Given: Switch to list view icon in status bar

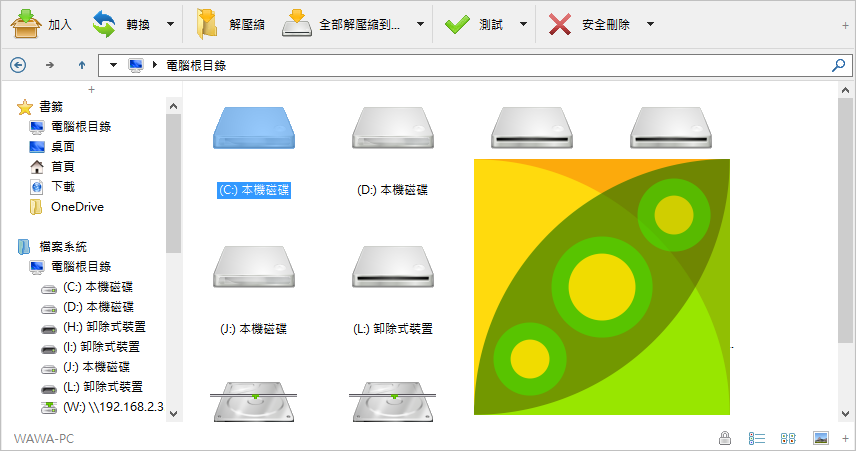Looking at the screenshot, I should click(x=757, y=438).
